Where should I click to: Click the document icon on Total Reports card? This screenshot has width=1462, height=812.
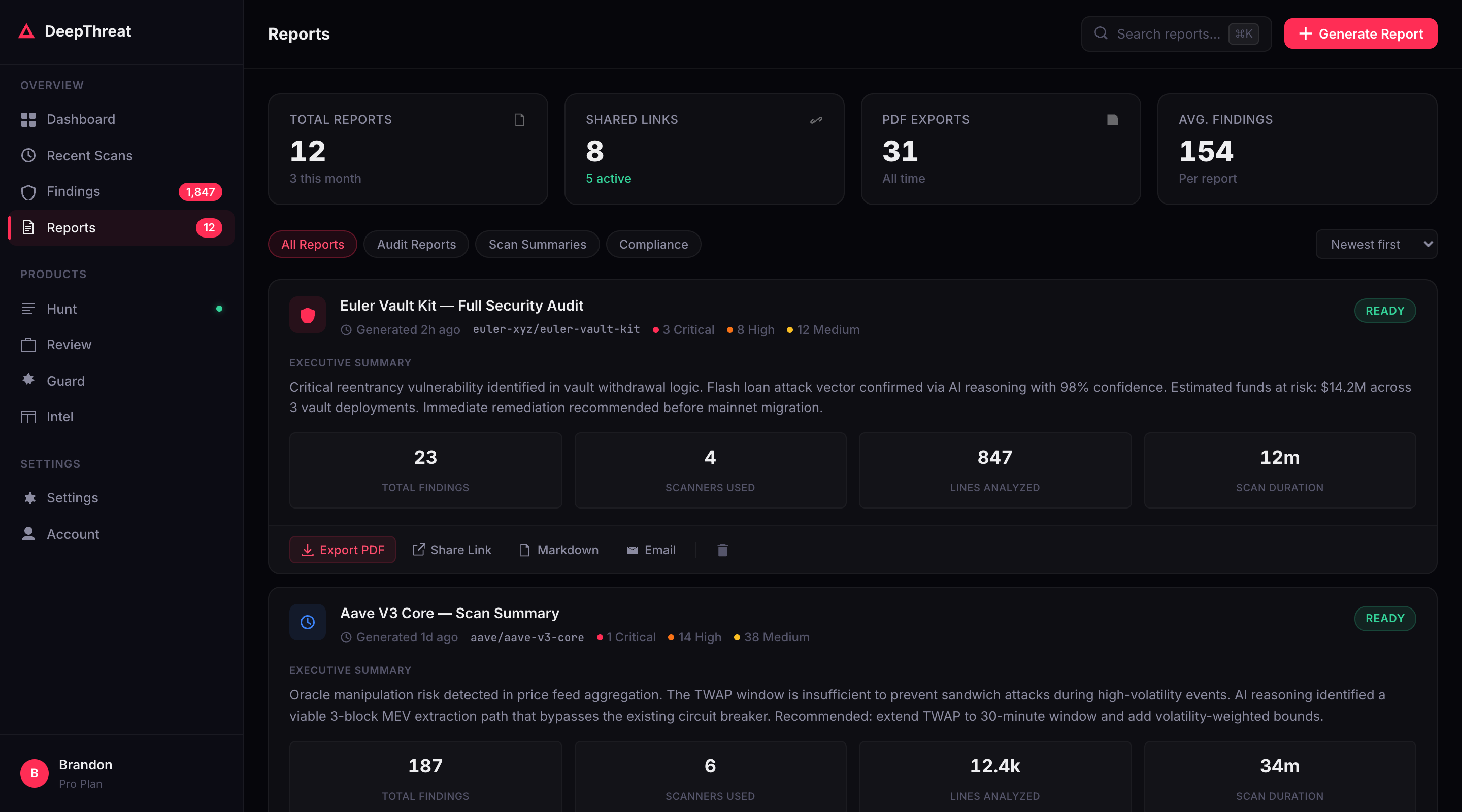tap(519, 120)
